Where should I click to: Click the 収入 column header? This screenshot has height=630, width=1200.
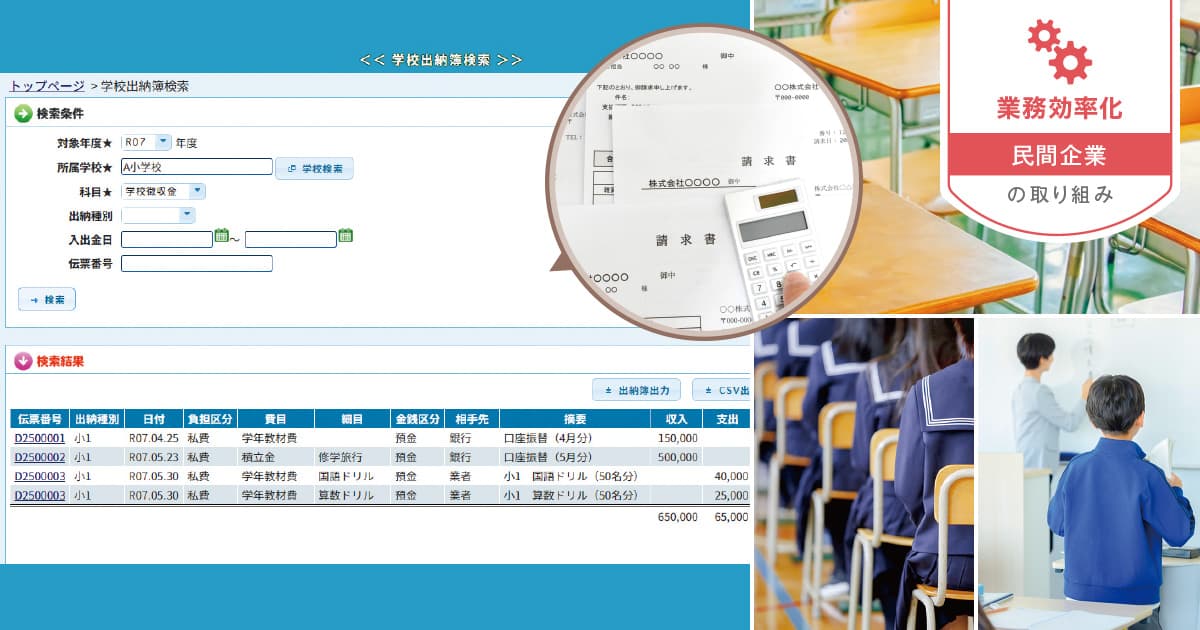pos(677,419)
